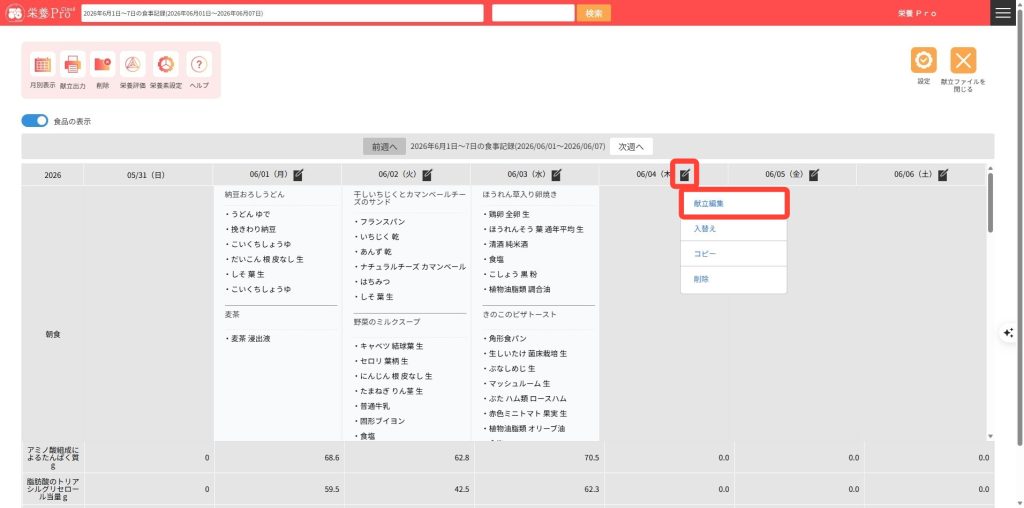This screenshot has height=508, width=1024.
Task: Click the scroll down arrow of the meal table
Action: coord(990,436)
